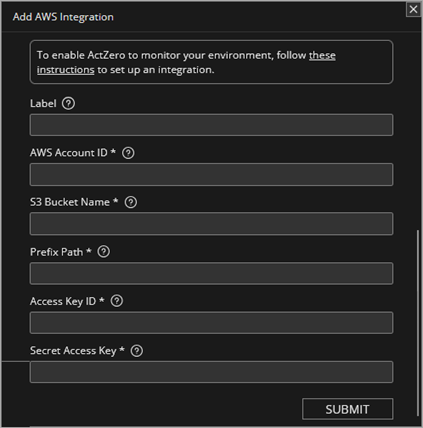The width and height of the screenshot is (423, 428).
Task: Open Access Key ID help icon
Action: [117, 301]
